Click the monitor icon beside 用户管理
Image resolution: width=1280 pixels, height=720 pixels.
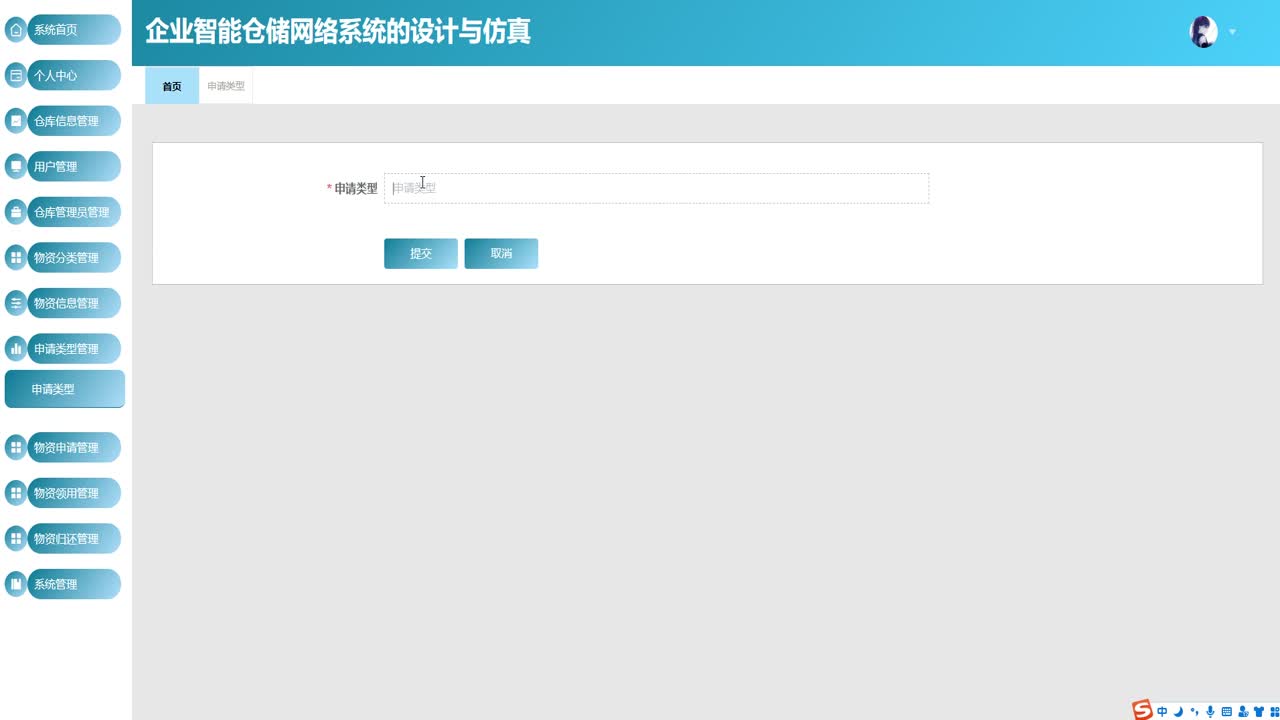coord(16,166)
